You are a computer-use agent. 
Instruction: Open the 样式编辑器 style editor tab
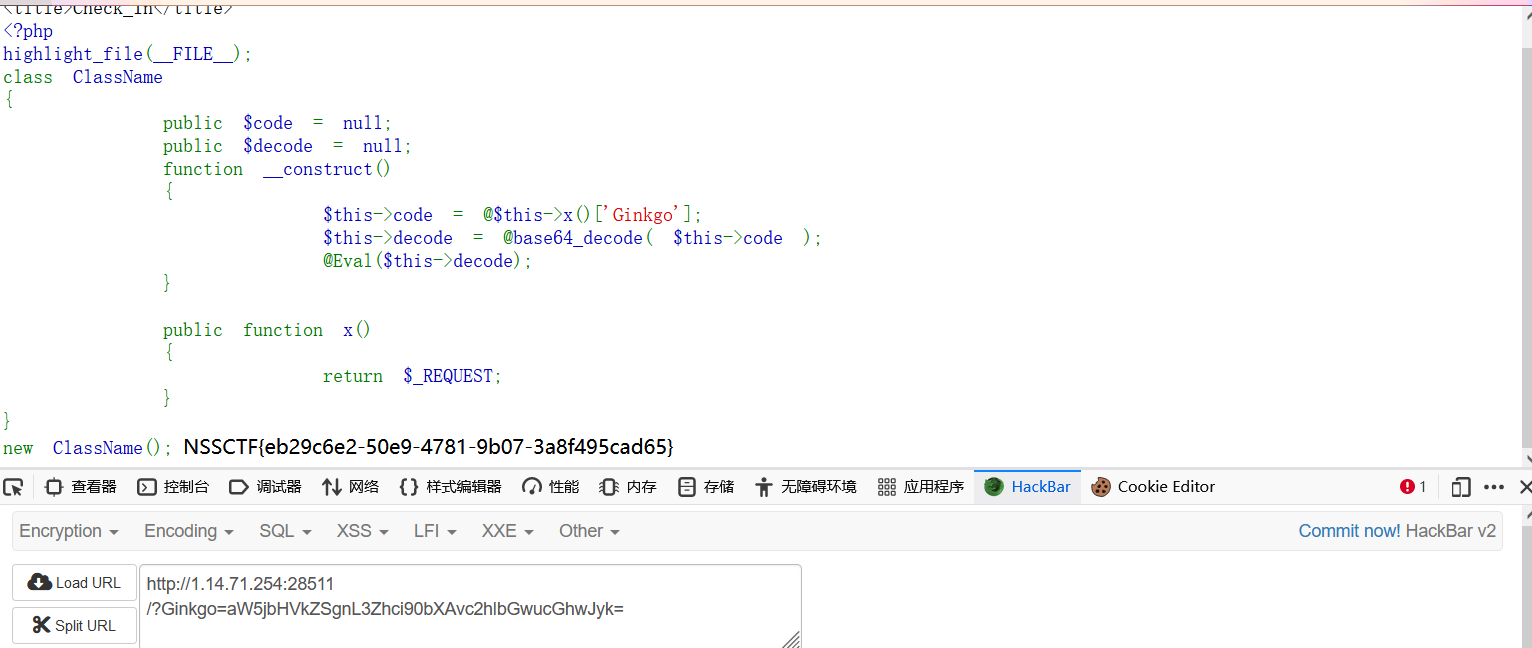[450, 487]
